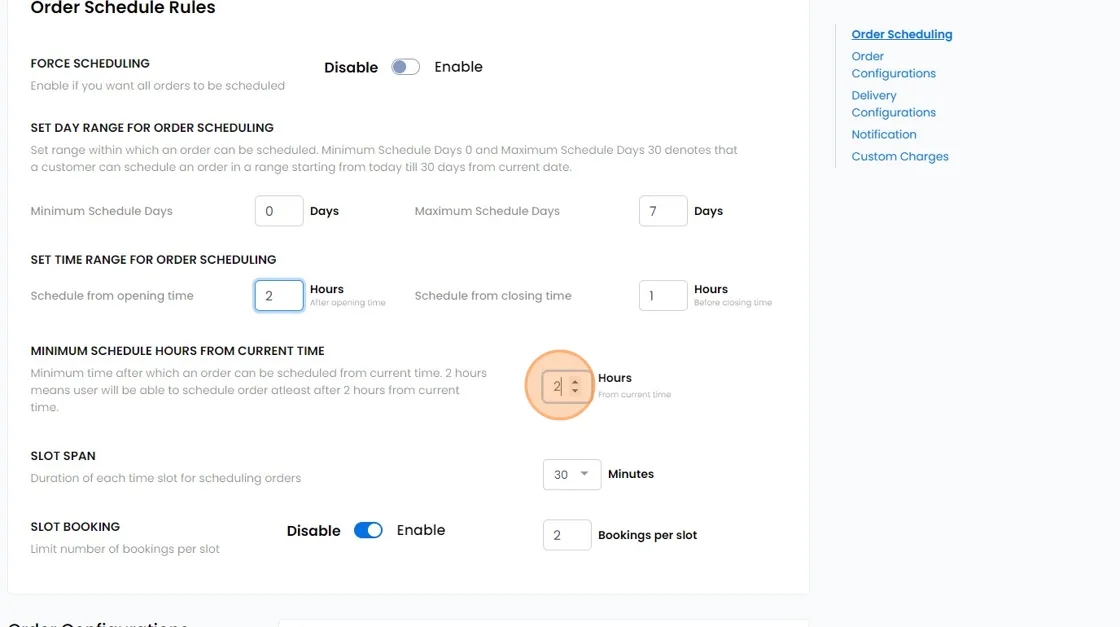Click the Schedule from closing time input
The width and height of the screenshot is (1120, 627).
click(662, 296)
